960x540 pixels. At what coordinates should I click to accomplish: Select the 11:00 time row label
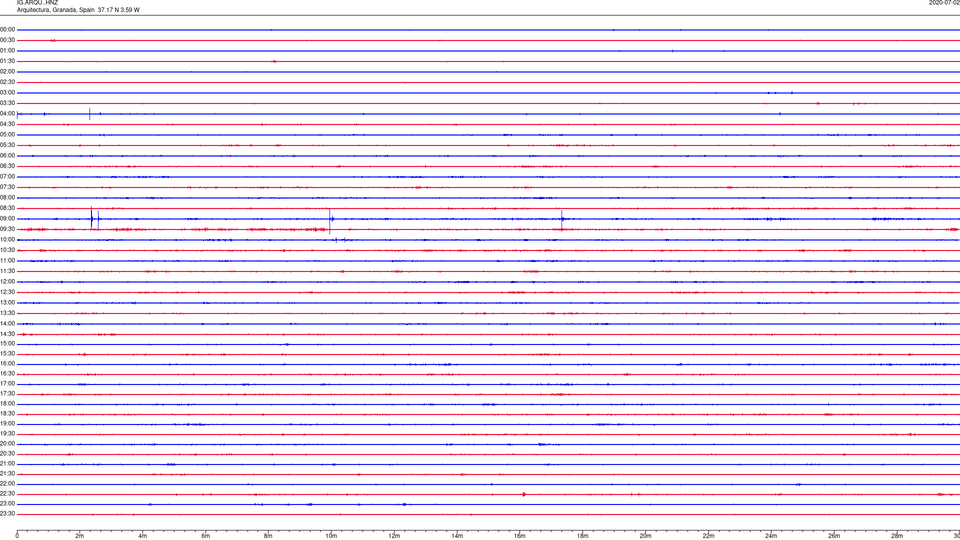point(7,261)
